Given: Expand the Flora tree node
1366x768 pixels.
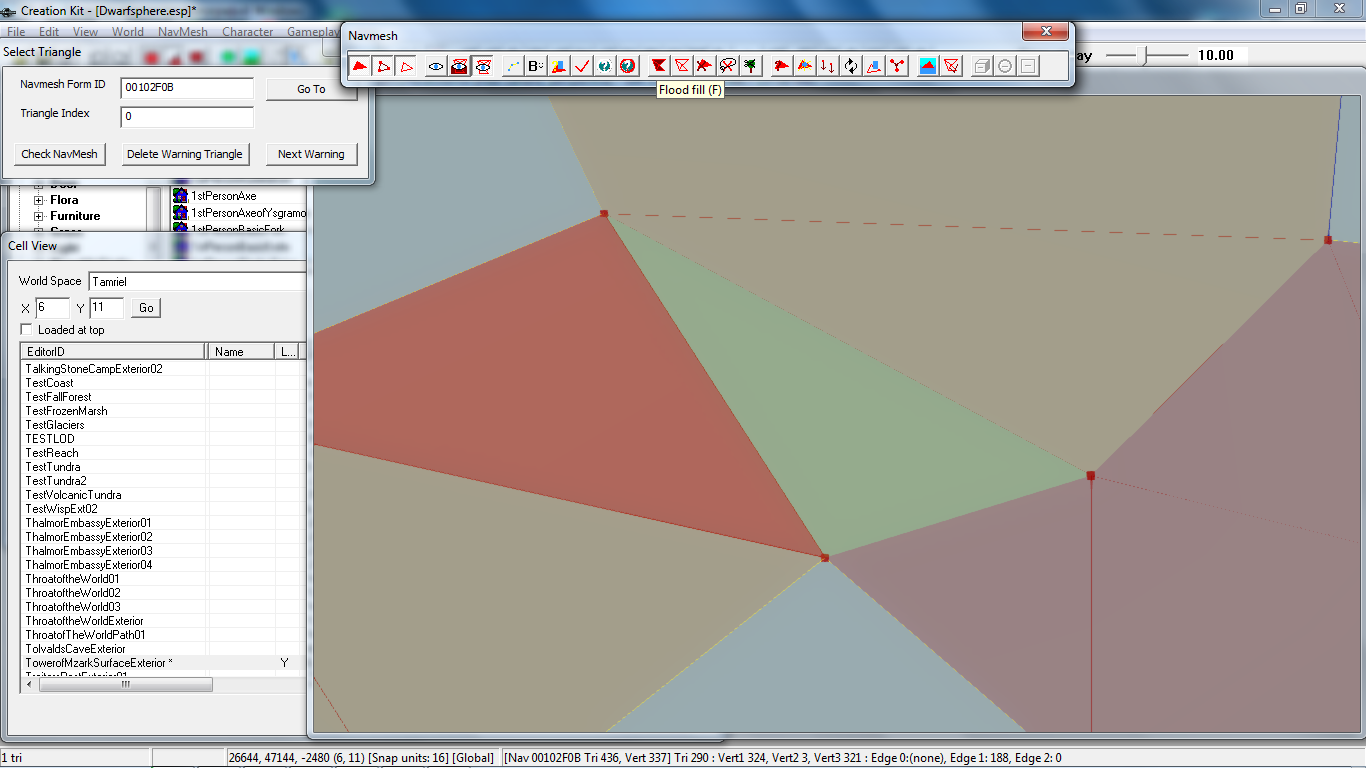Looking at the screenshot, I should [39, 201].
